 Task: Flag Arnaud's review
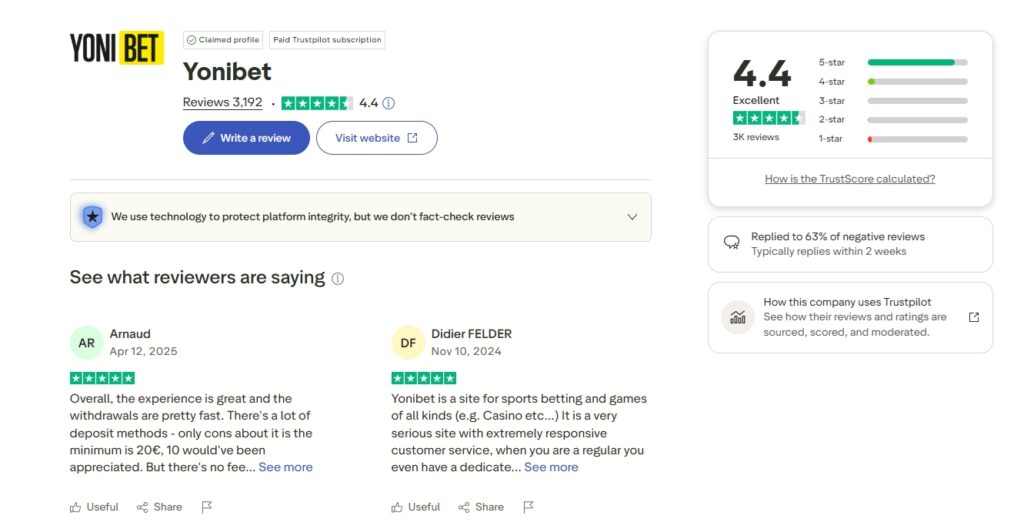coord(207,507)
